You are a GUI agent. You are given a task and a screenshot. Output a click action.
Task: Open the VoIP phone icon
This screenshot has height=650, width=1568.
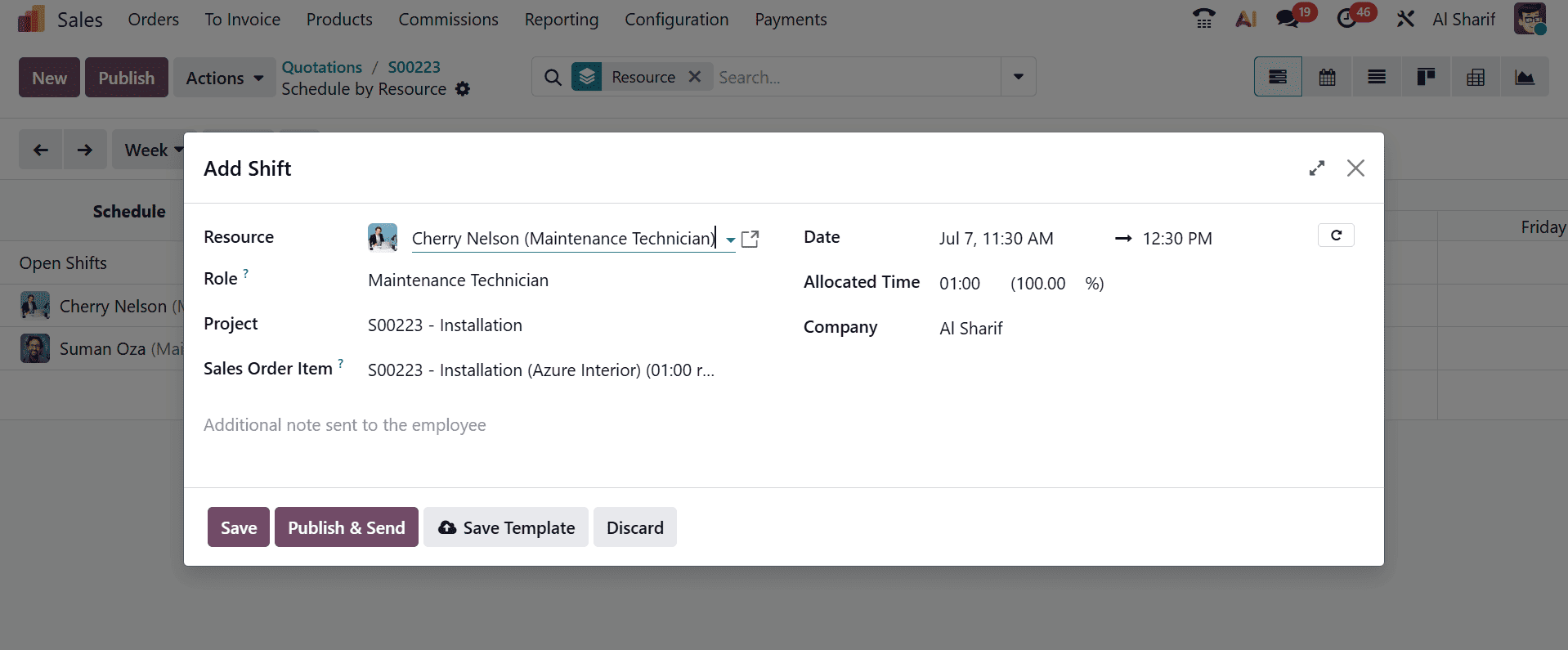pyautogui.click(x=1203, y=19)
